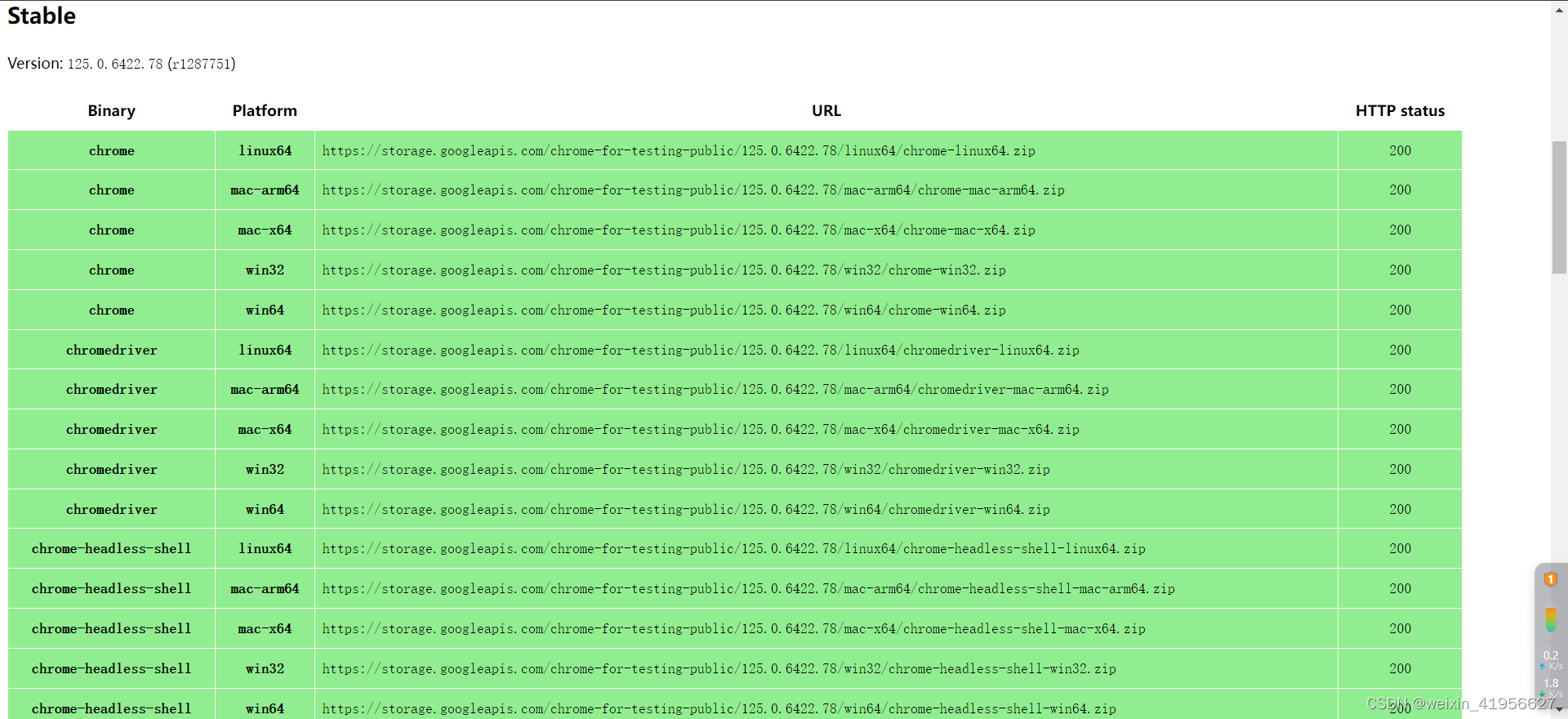Click the chrome-headless-shell cell for win32
The height and width of the screenshot is (719, 1568).
112,669
